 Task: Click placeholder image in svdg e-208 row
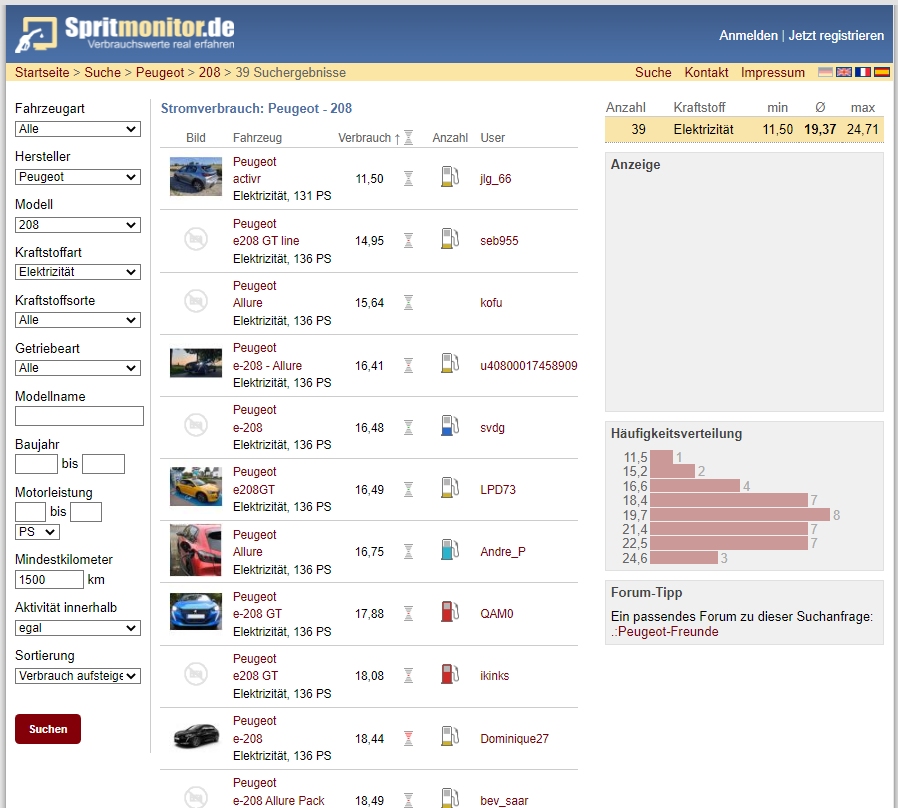(196, 425)
